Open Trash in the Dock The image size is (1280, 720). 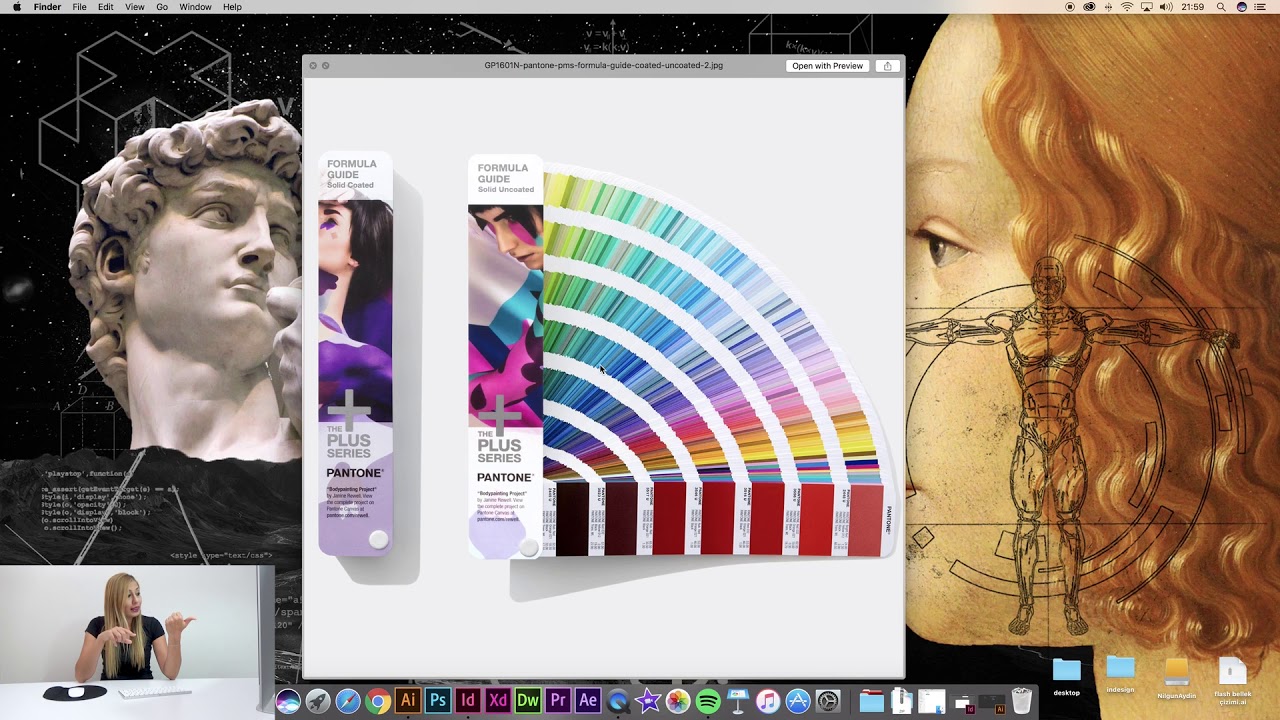[x=1021, y=700]
